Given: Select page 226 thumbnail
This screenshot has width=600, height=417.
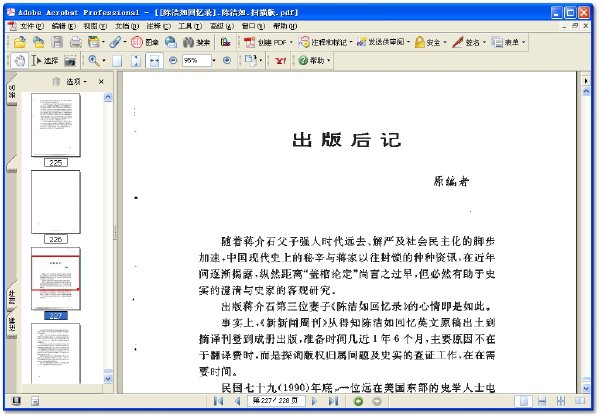Looking at the screenshot, I should 56,202.
